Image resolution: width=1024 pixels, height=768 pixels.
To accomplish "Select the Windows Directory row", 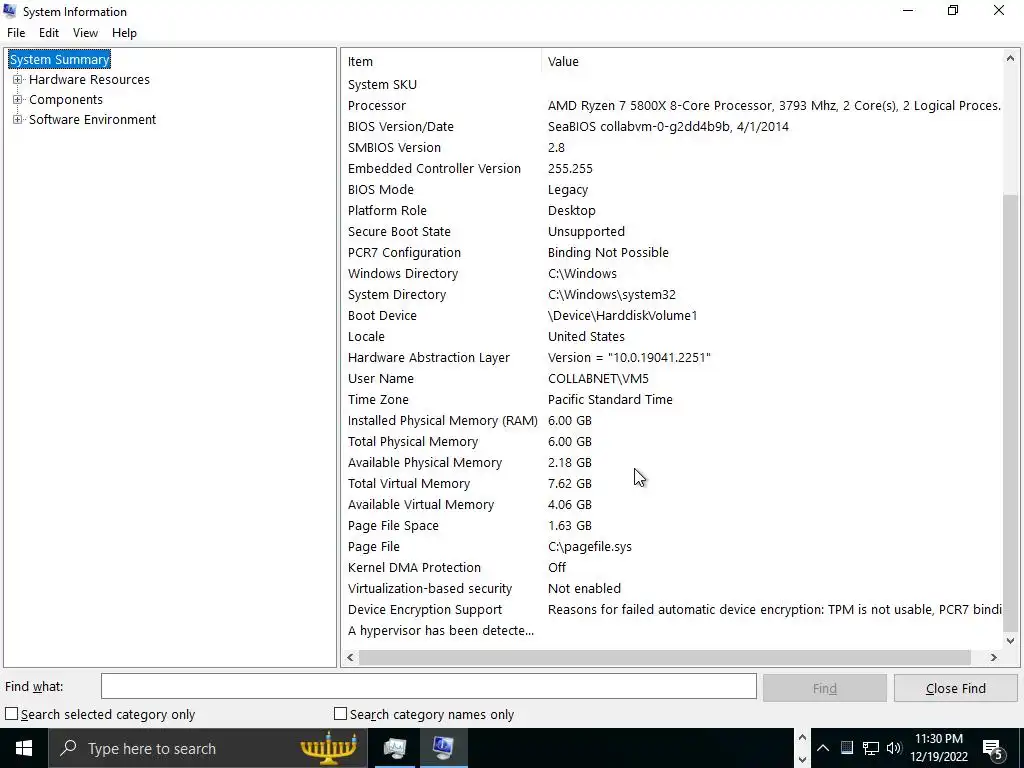I will tap(672, 274).
